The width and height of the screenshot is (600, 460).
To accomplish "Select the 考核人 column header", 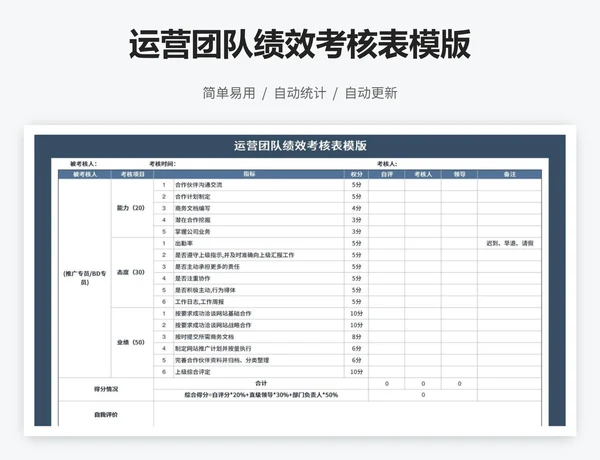I will [x=423, y=174].
